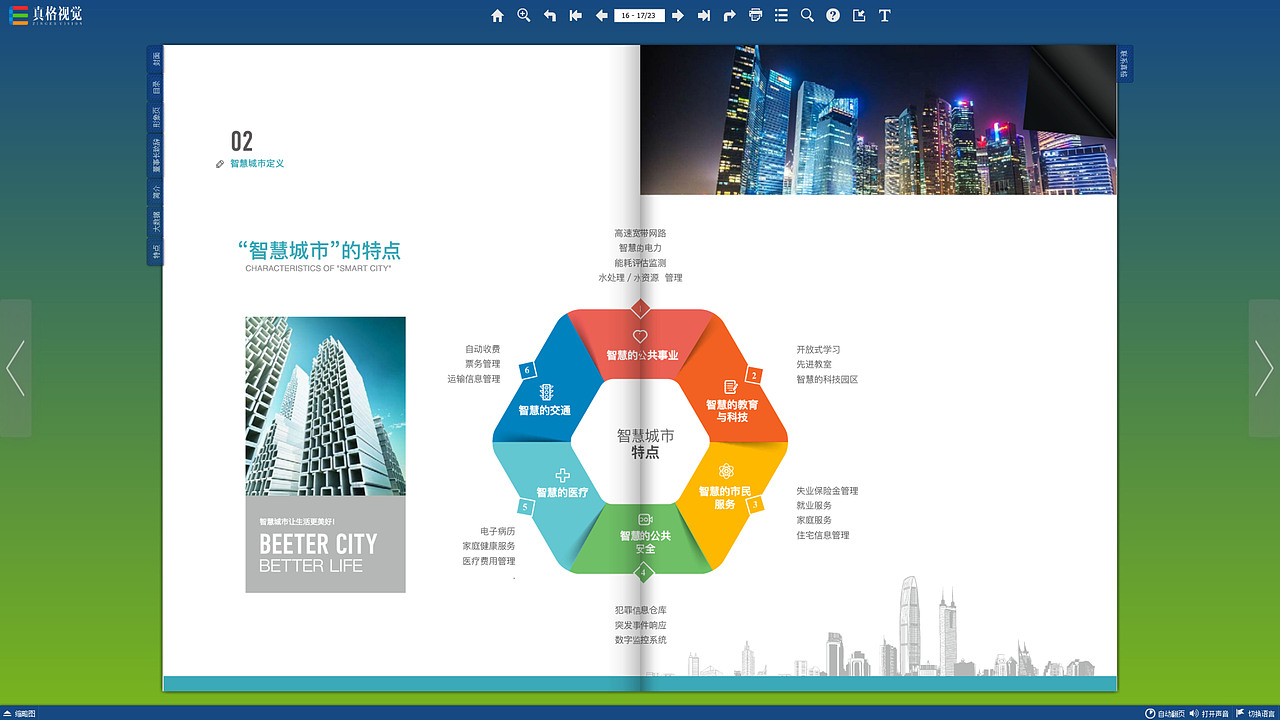The image size is (1280, 720).
Task: Click the text 失业保险金管理
Action: tap(827, 491)
